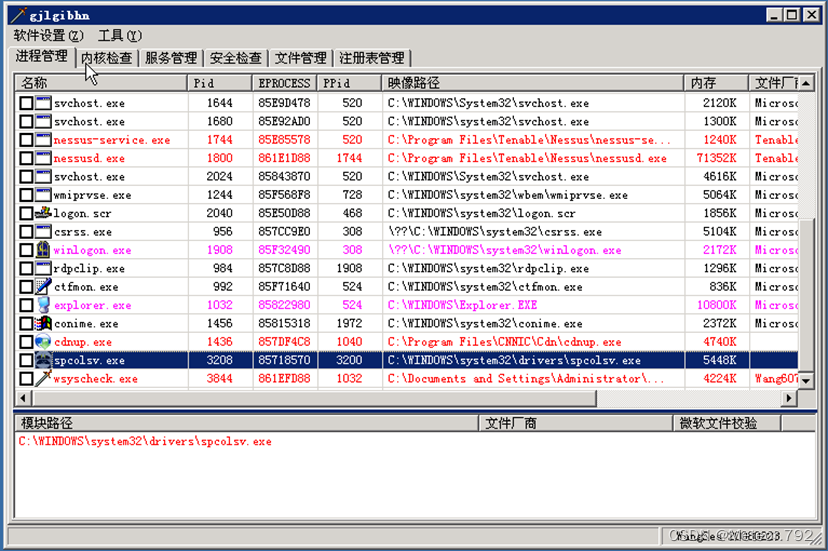This screenshot has height=551, width=828.
Task: Switch to the 注册表管理 tab
Action: [x=372, y=58]
